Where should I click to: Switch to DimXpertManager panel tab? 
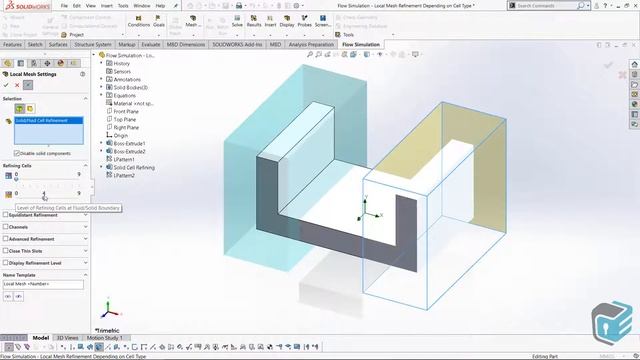[x=47, y=63]
